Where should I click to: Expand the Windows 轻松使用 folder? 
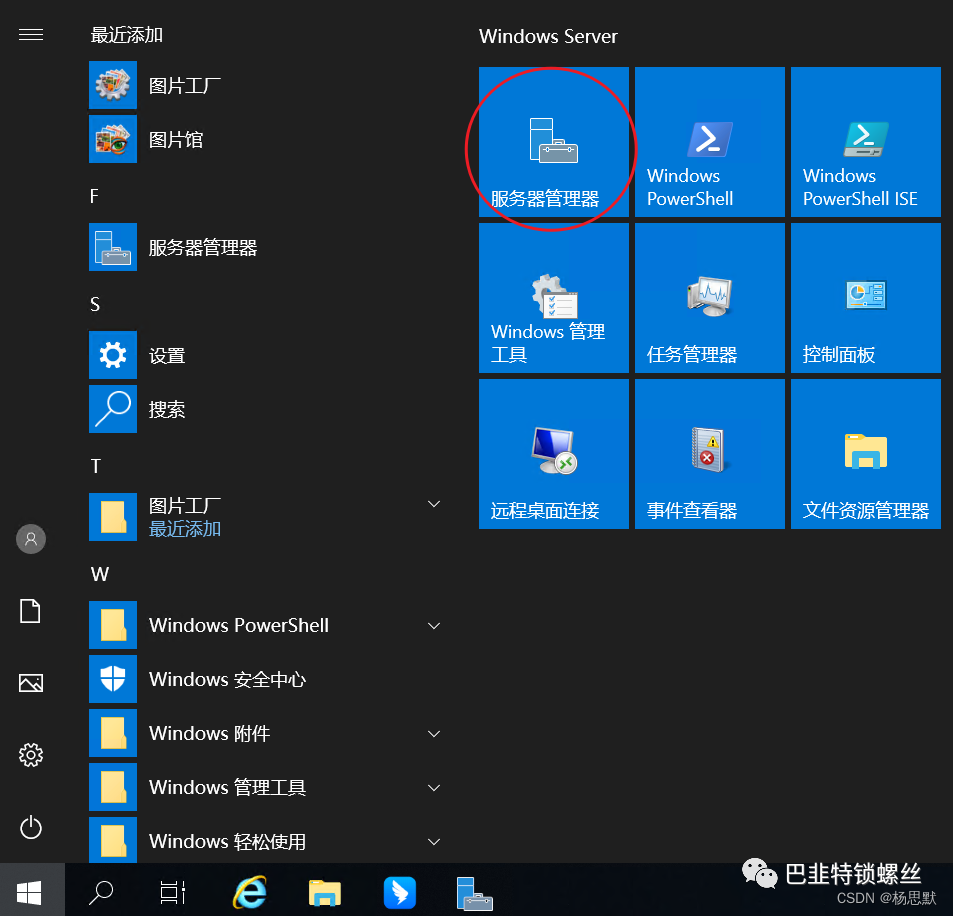434,842
